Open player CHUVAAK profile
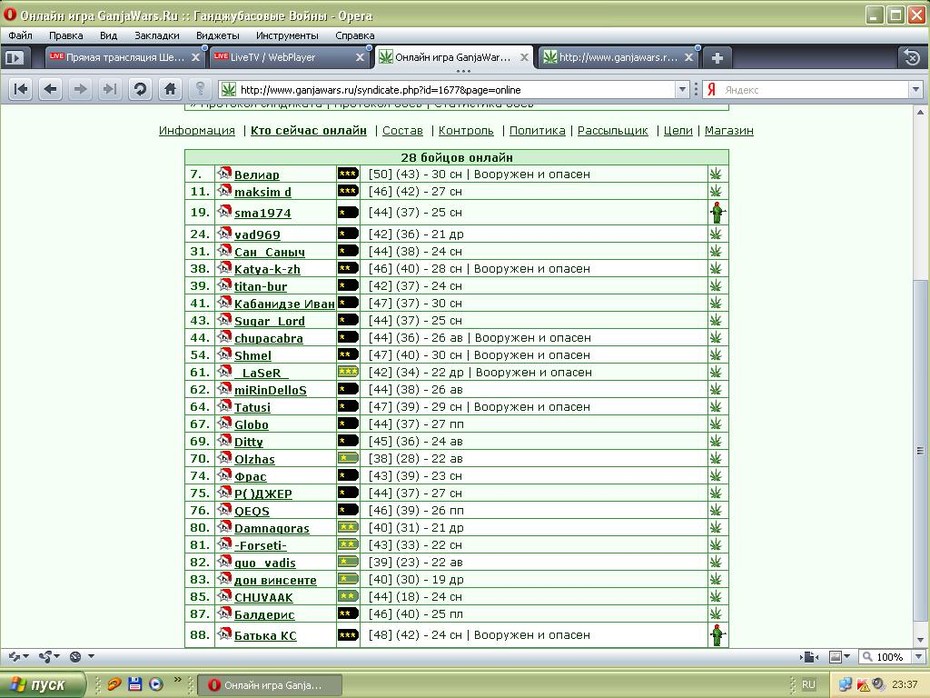 [263, 597]
